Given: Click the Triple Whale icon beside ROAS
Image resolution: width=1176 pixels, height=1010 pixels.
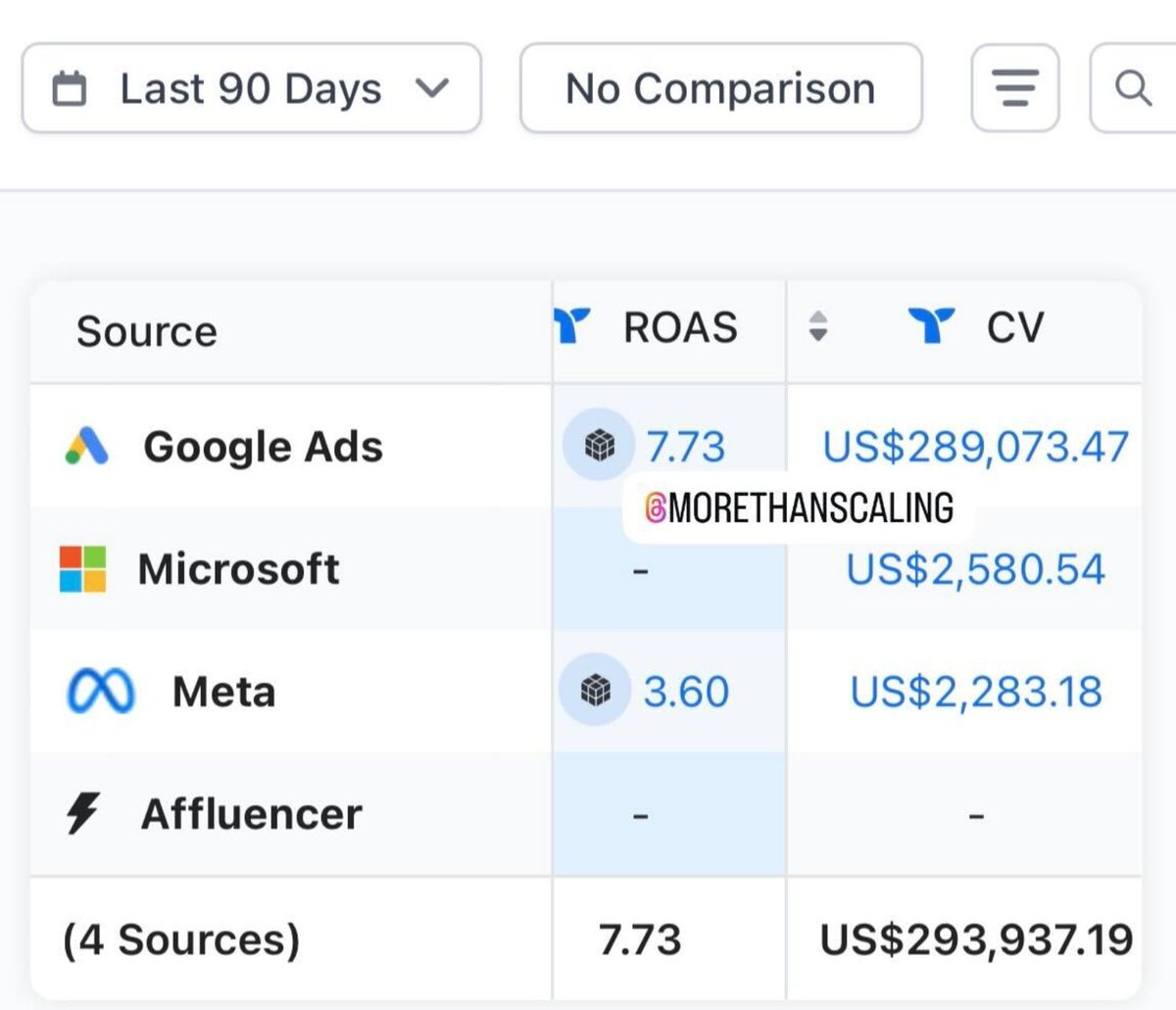Looking at the screenshot, I should [x=572, y=326].
